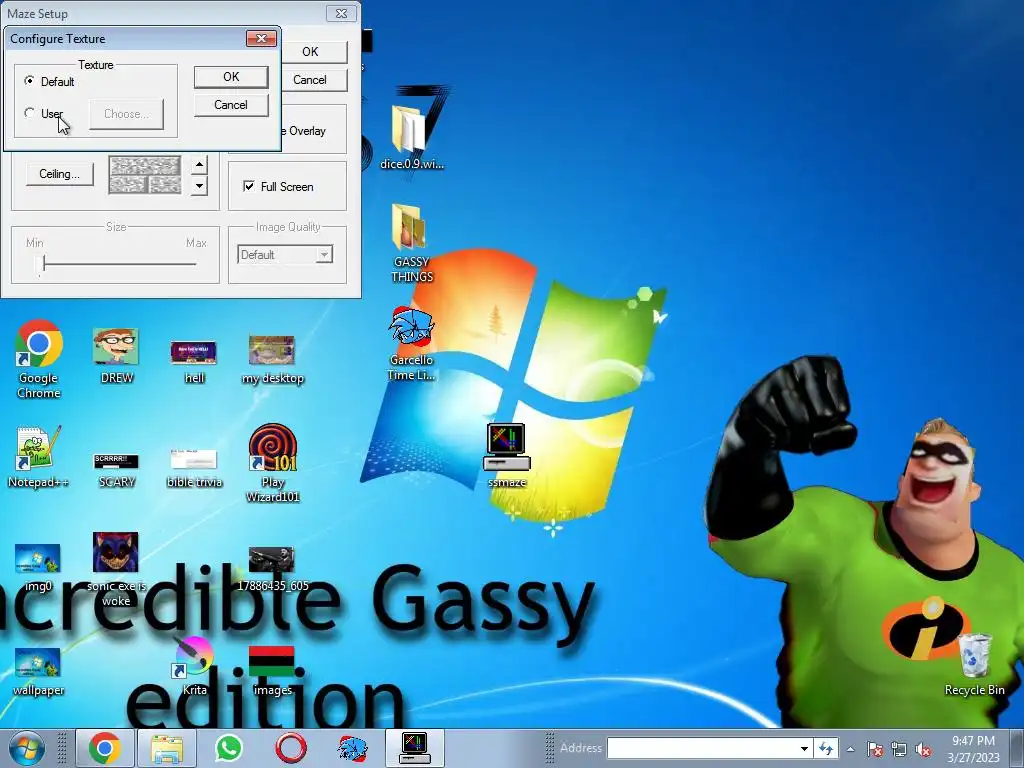Select the User texture radio button
The height and width of the screenshot is (768, 1024).
click(x=29, y=113)
